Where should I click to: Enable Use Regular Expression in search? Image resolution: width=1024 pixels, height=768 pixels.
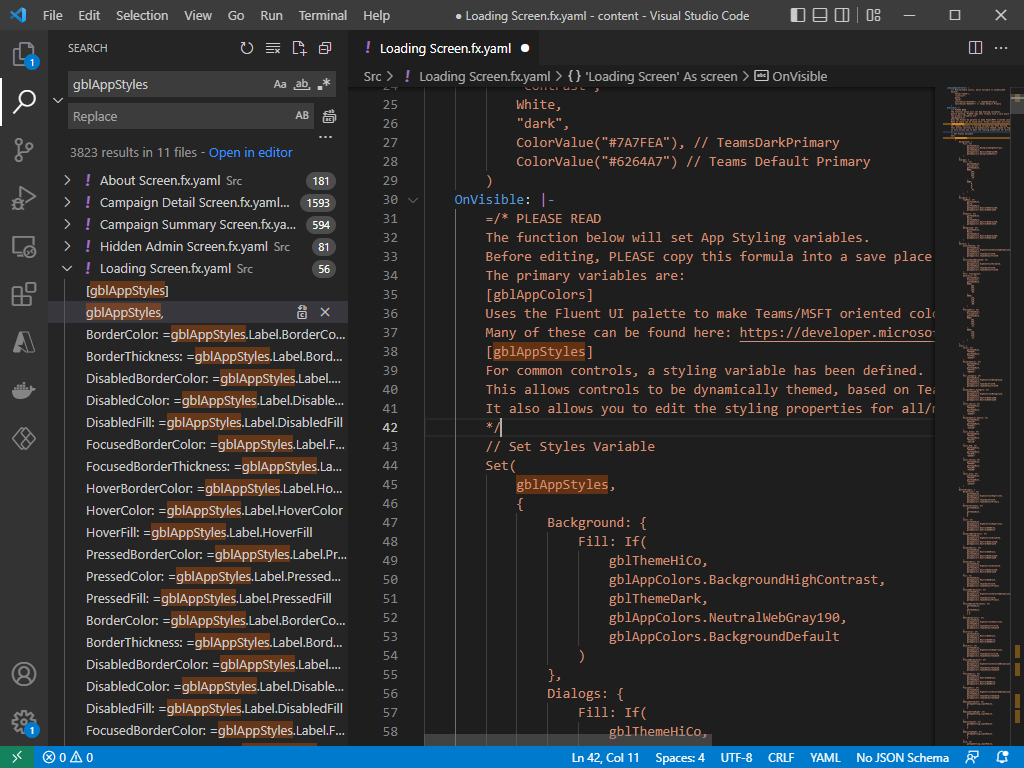[325, 85]
